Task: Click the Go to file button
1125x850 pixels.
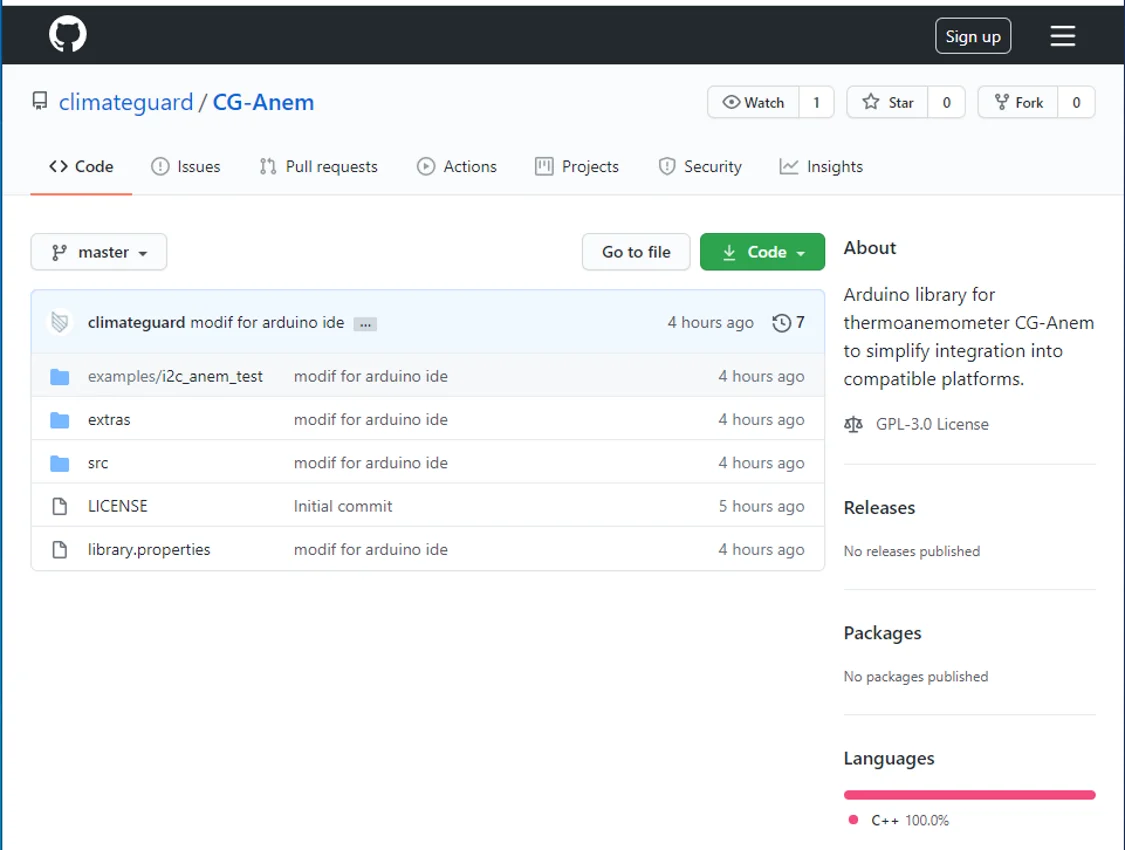Action: 636,252
